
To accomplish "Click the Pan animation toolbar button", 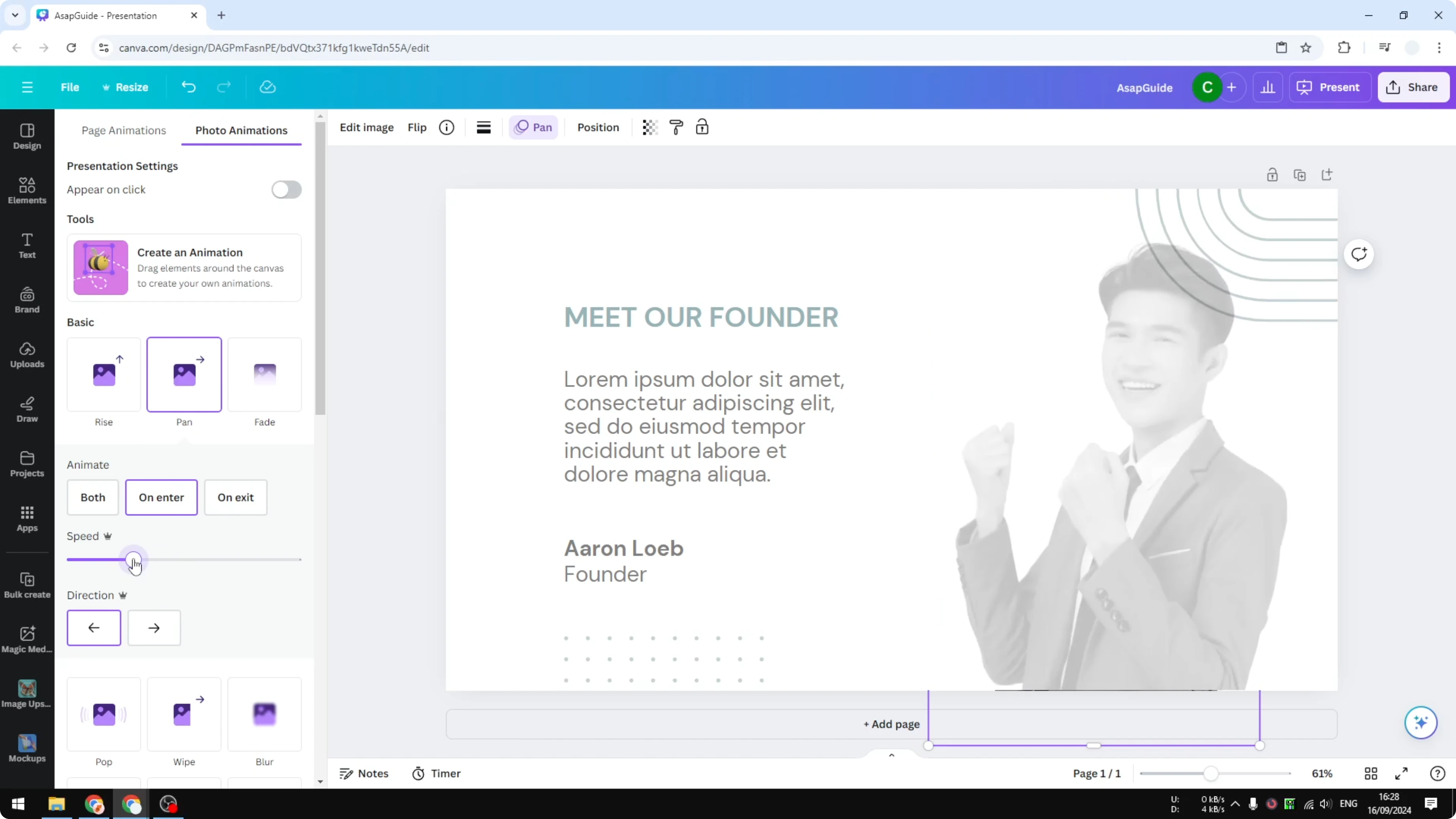I will click(x=534, y=127).
